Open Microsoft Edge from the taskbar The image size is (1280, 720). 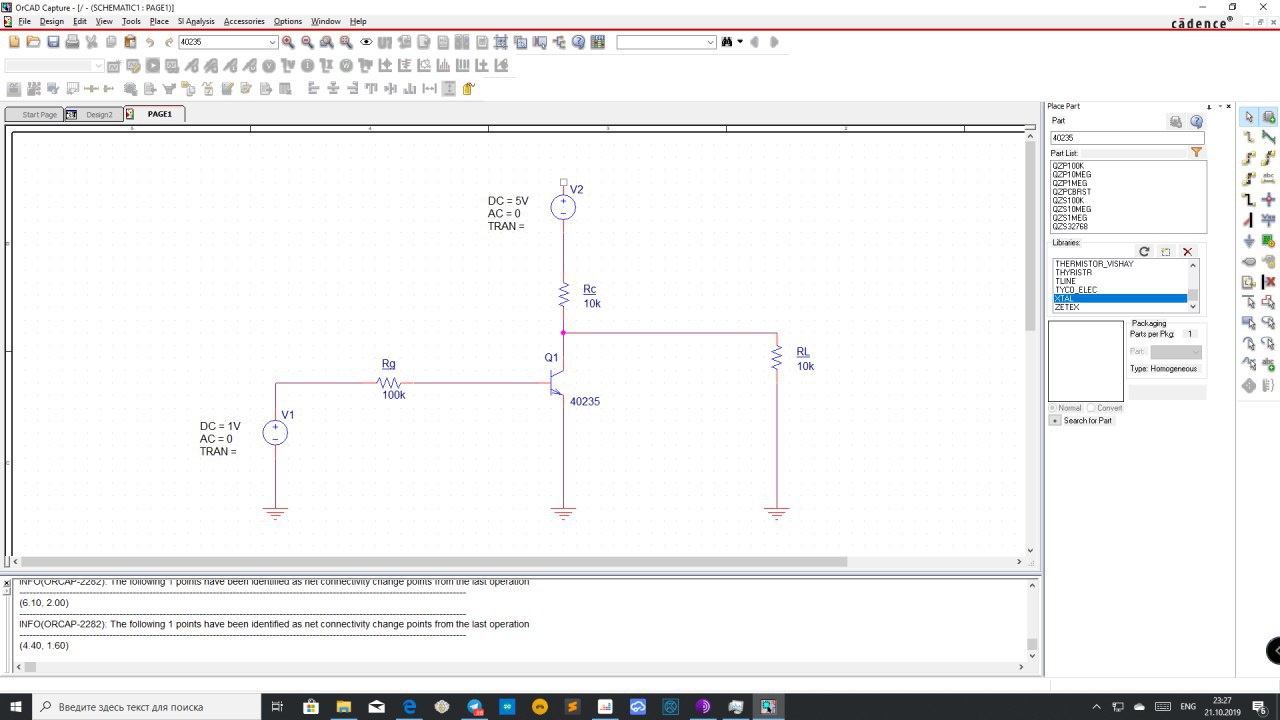point(409,706)
